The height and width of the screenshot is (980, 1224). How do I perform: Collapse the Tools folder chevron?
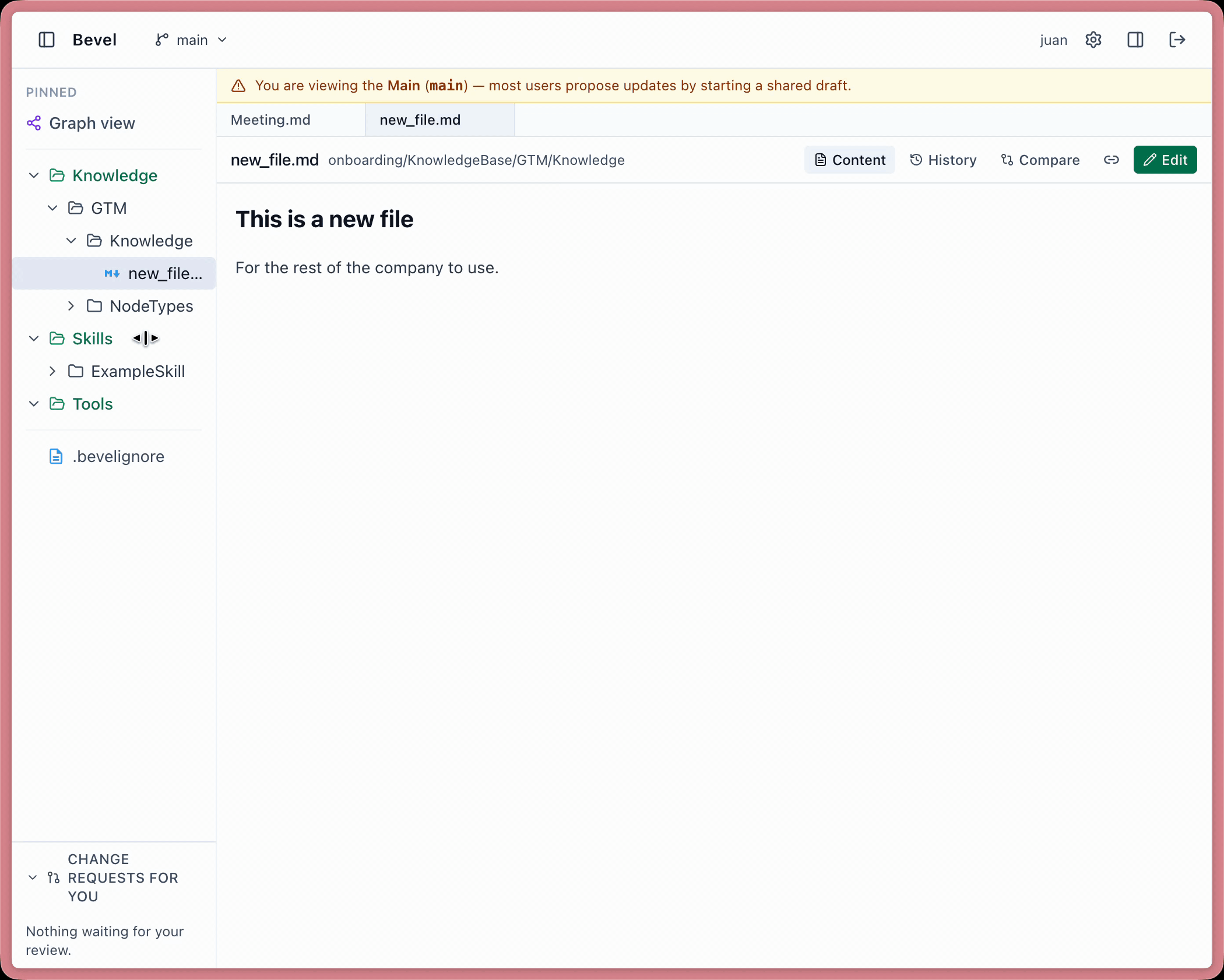[x=34, y=404]
